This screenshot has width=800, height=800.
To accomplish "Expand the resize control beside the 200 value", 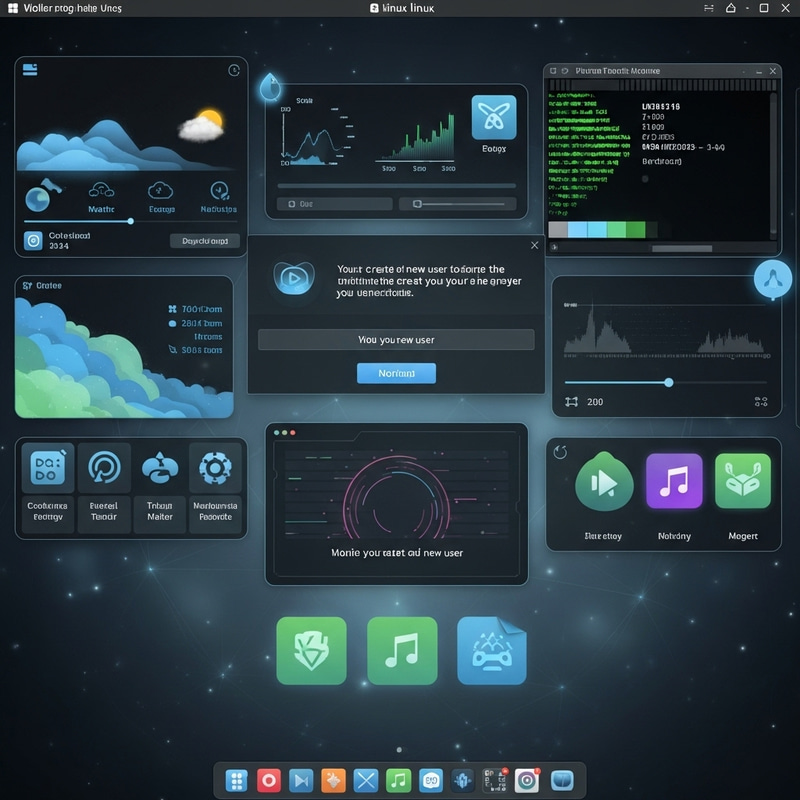I will click(572, 400).
